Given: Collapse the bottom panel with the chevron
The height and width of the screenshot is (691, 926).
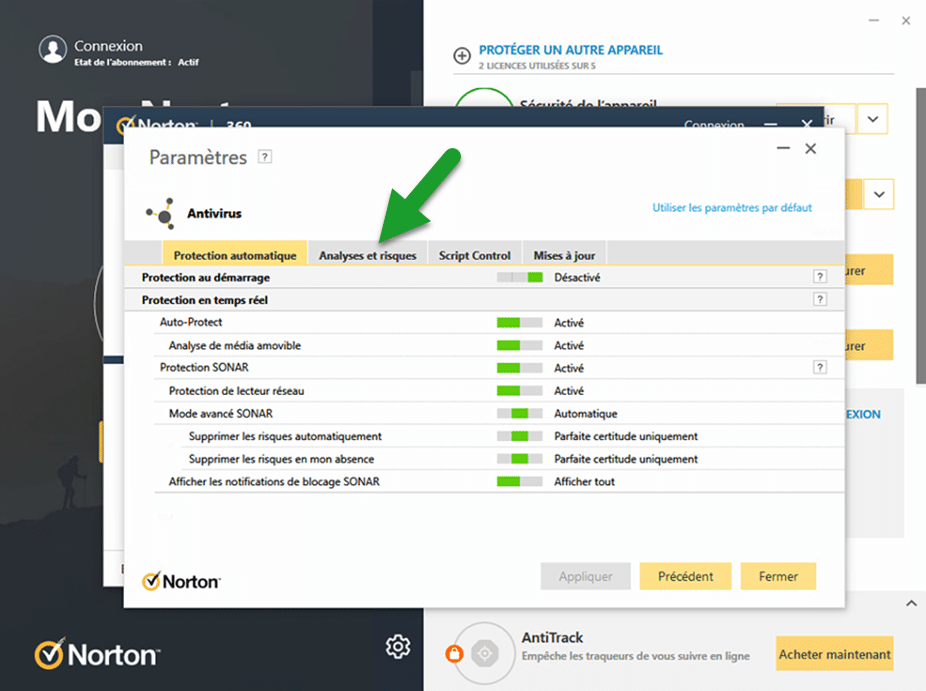Looking at the screenshot, I should click(911, 603).
